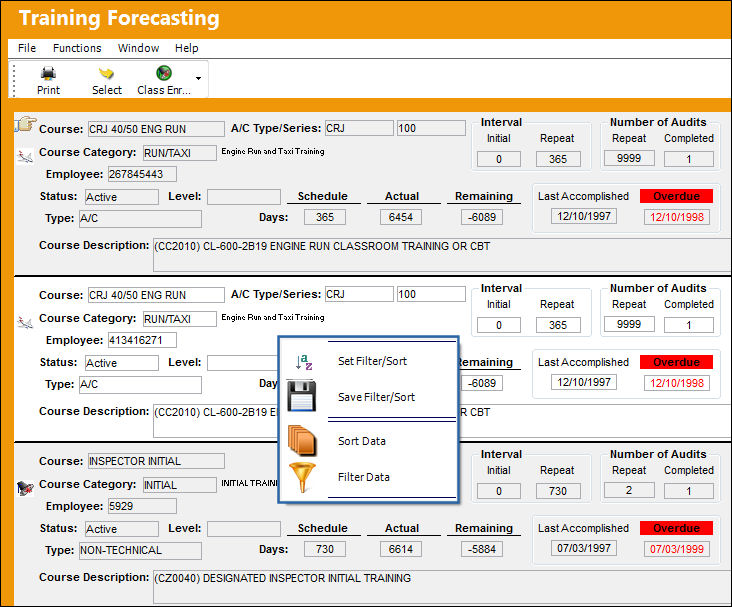The width and height of the screenshot is (732, 607).
Task: Click the Print printer icon
Action: point(48,73)
